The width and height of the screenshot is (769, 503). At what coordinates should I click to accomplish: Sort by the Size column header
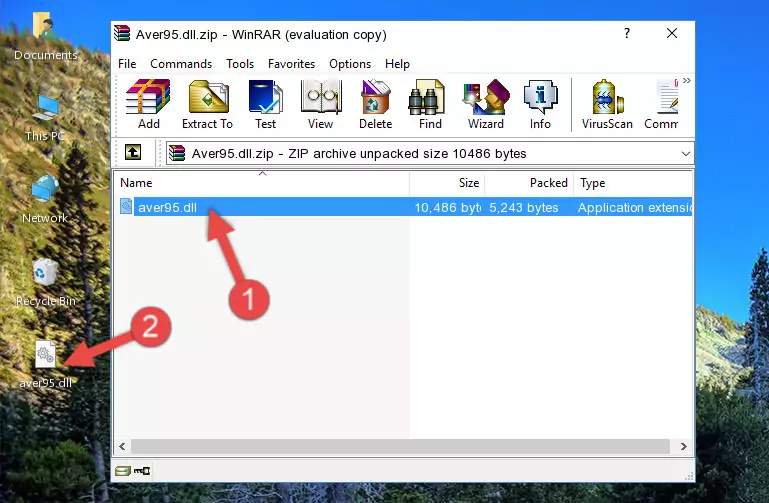click(447, 183)
